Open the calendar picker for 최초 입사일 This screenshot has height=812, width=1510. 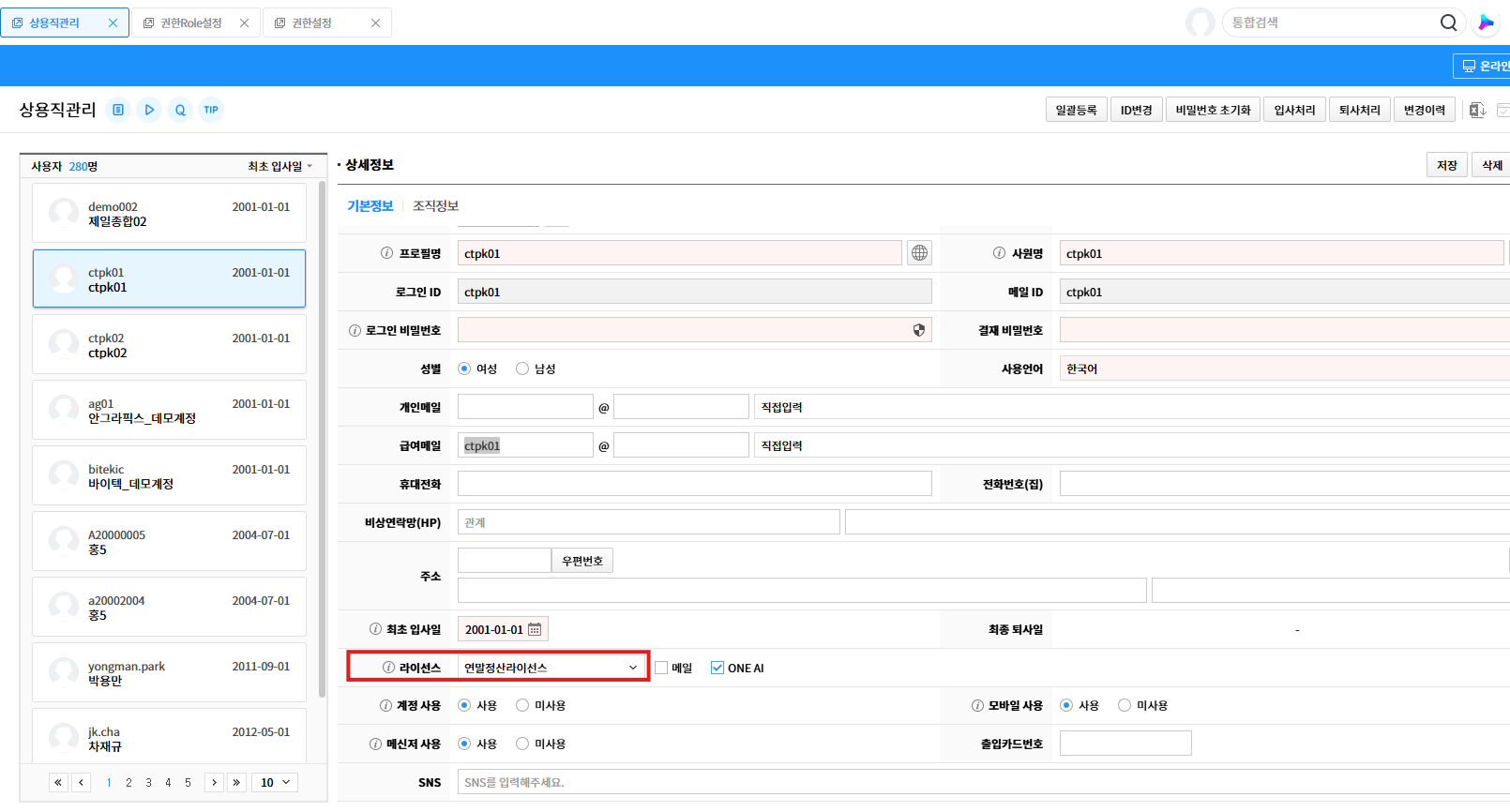click(535, 629)
